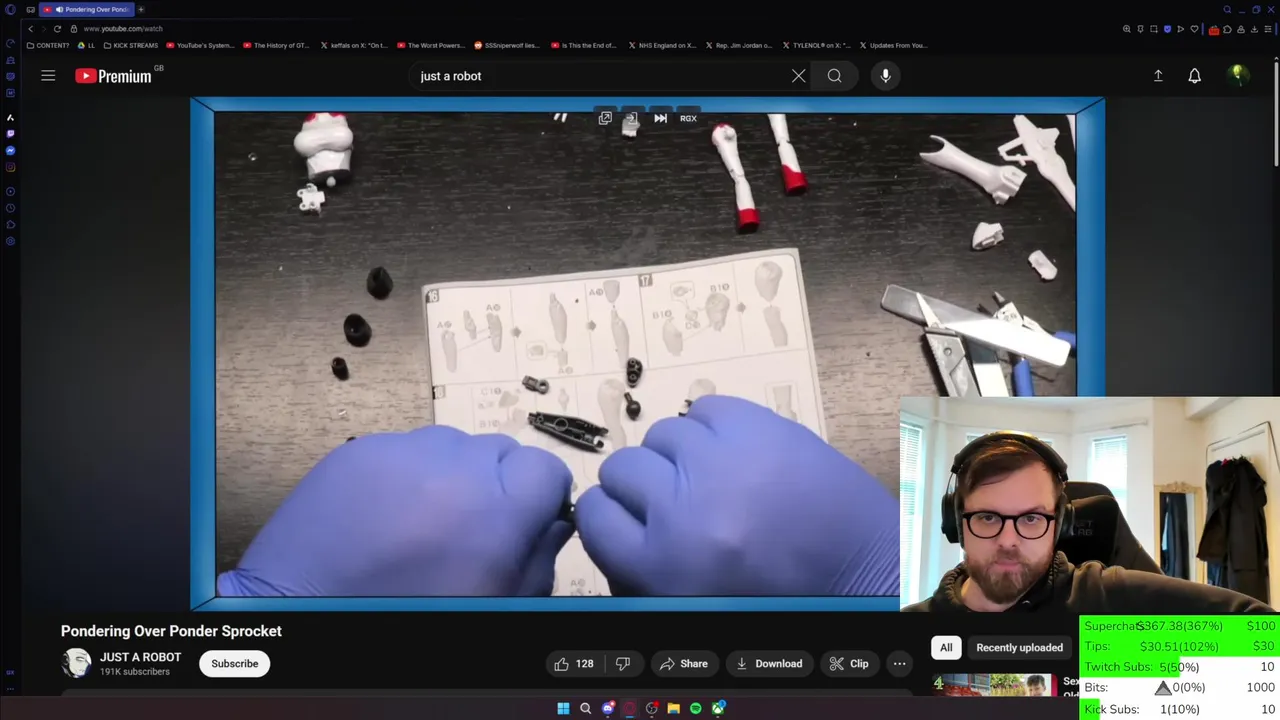This screenshot has width=1280, height=720.
Task: Click the browser toolbar zoom magnifier icon
Action: (1127, 29)
